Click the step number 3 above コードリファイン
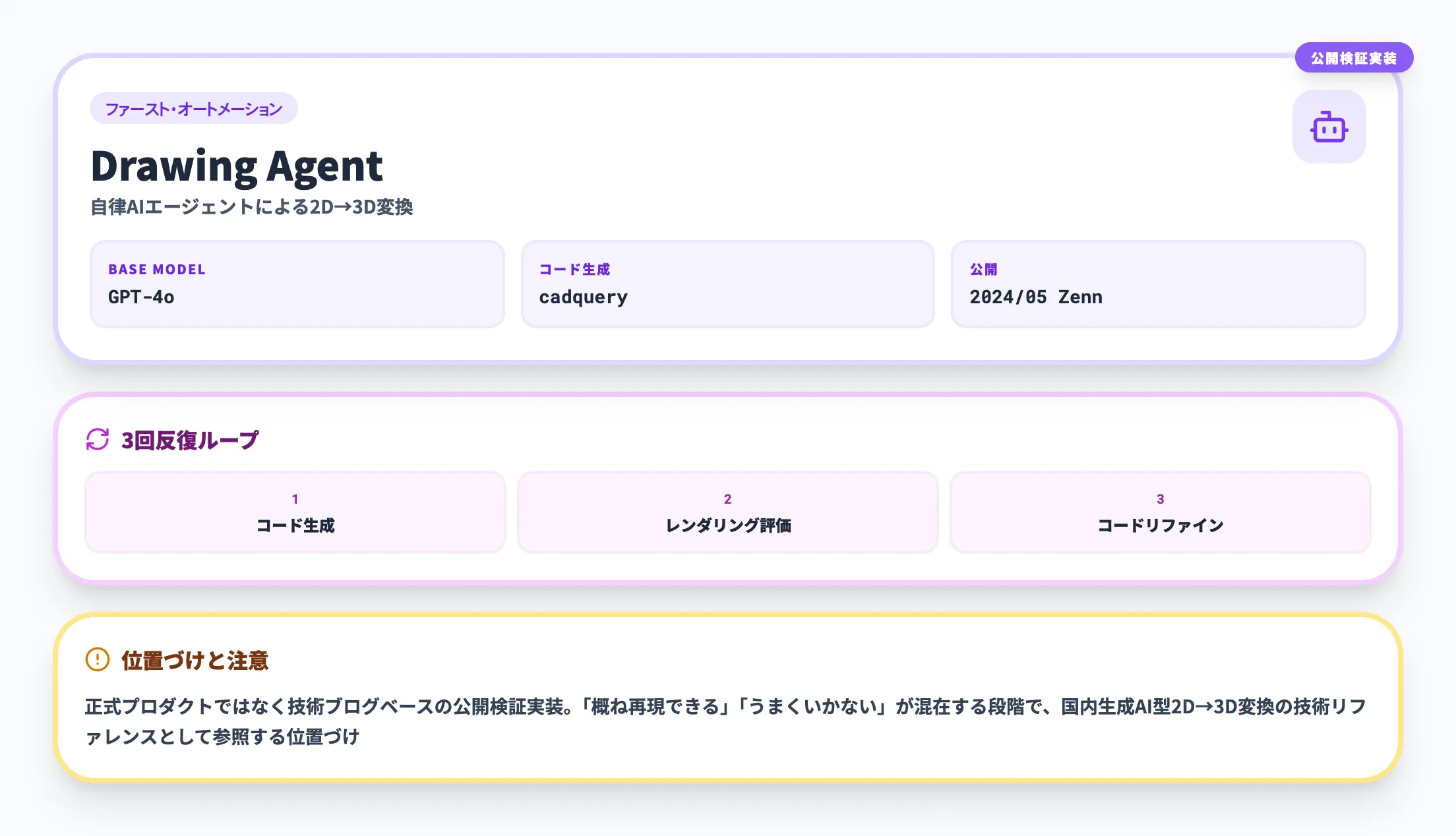The image size is (1456, 836). (x=1160, y=499)
